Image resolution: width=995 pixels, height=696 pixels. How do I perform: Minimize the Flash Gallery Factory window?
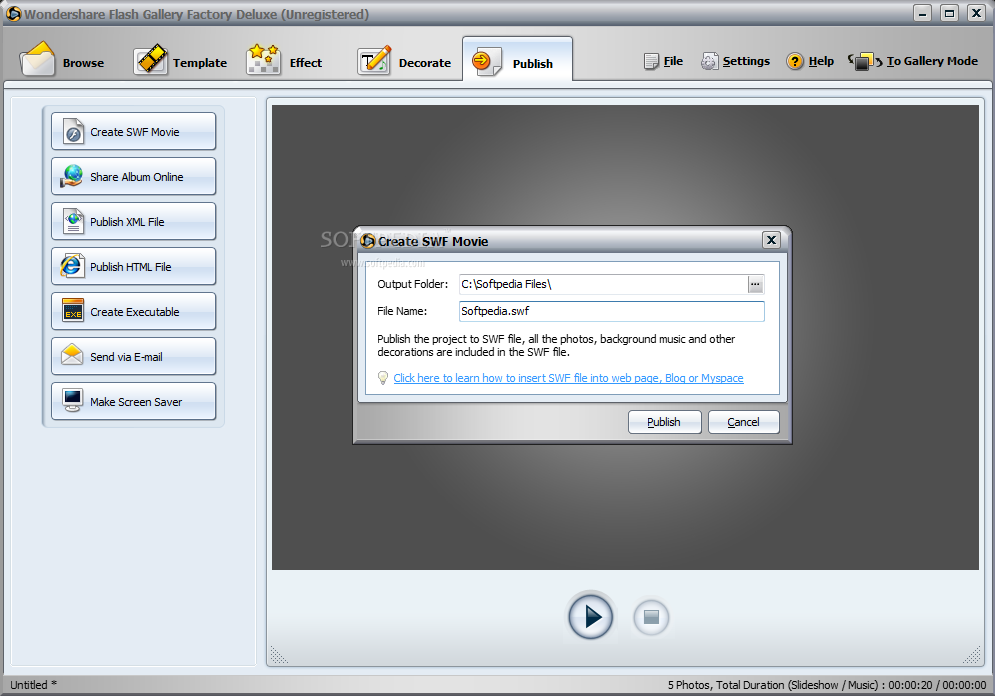pos(923,13)
